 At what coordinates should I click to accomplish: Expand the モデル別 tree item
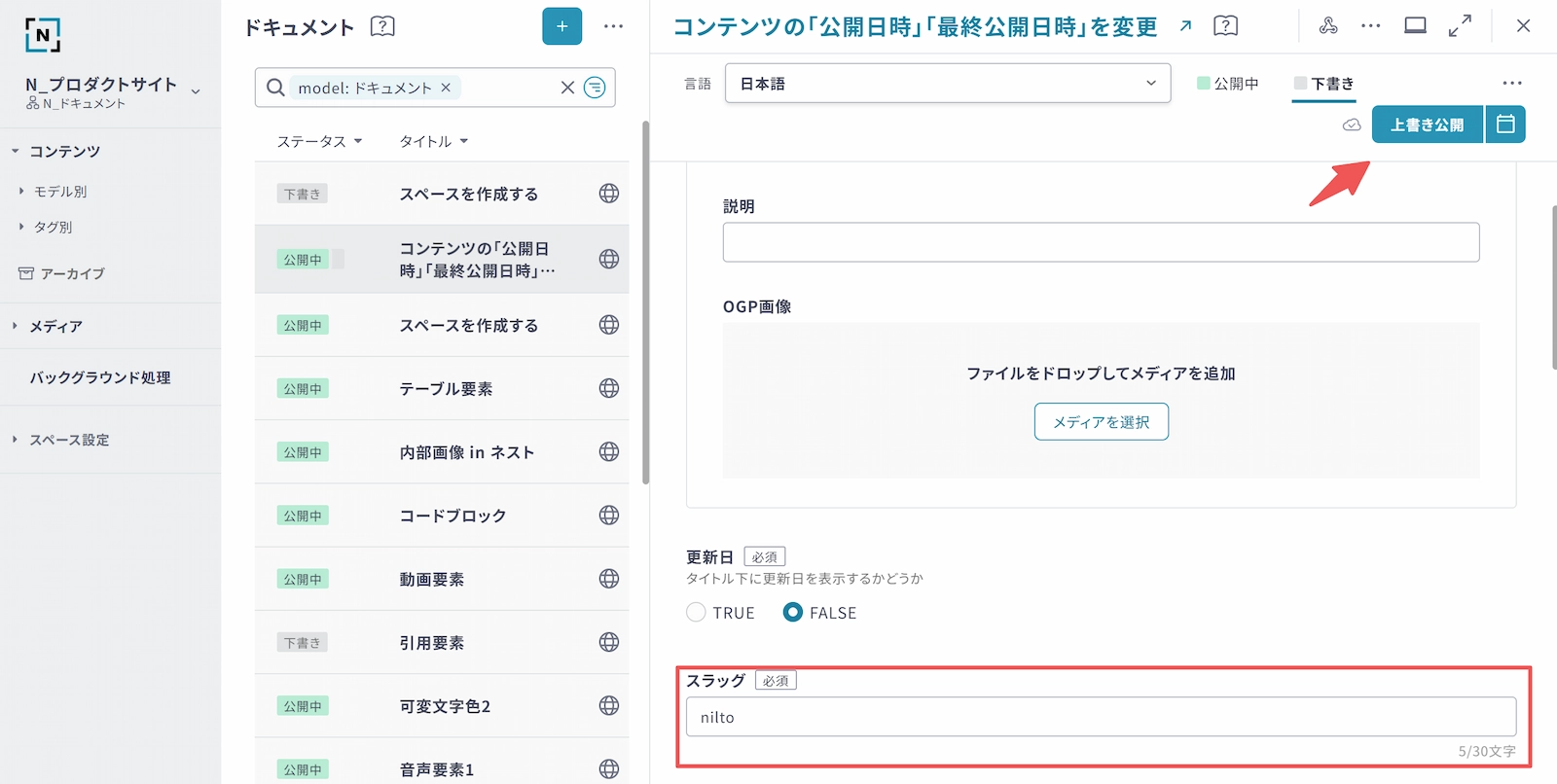coord(21,192)
